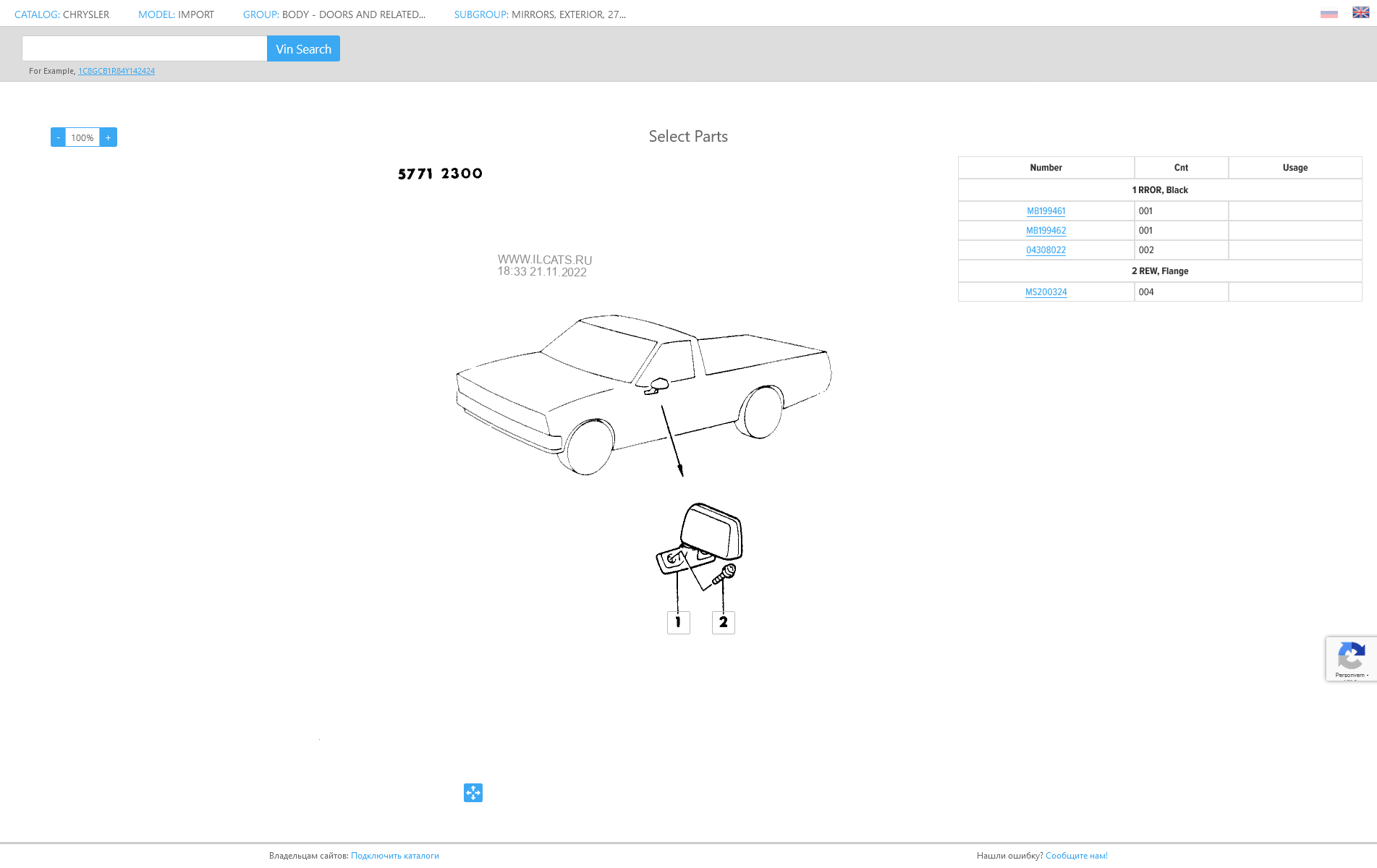Click the blue move/pan arrows icon

pyautogui.click(x=473, y=793)
